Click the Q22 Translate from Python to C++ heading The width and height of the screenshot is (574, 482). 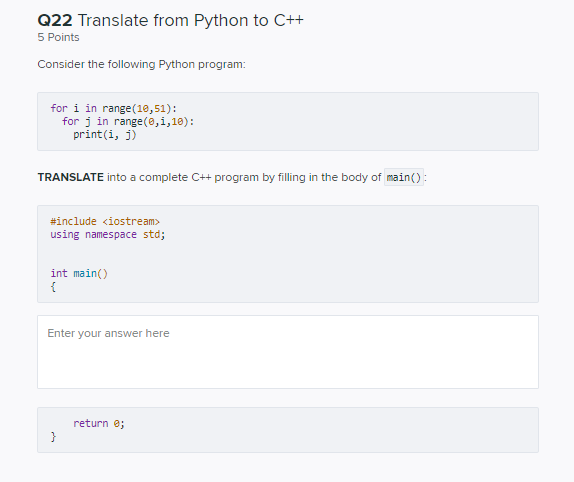click(x=171, y=20)
